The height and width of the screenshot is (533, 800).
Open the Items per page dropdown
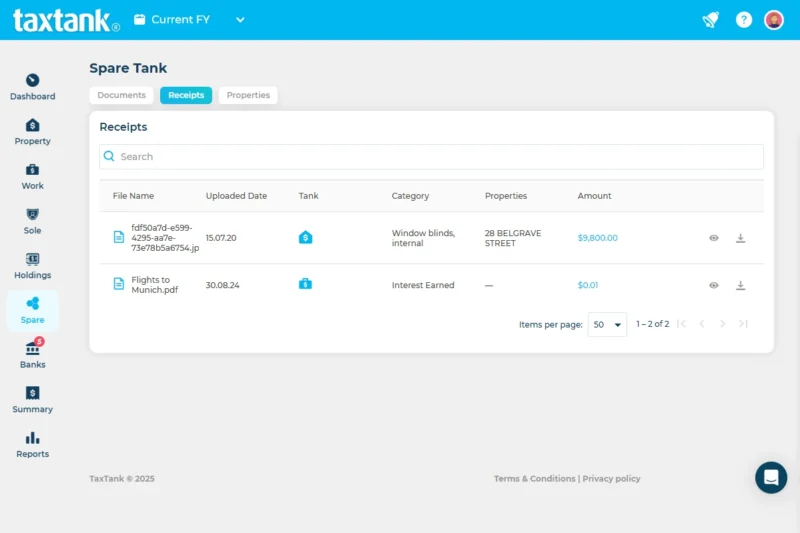[x=607, y=324]
